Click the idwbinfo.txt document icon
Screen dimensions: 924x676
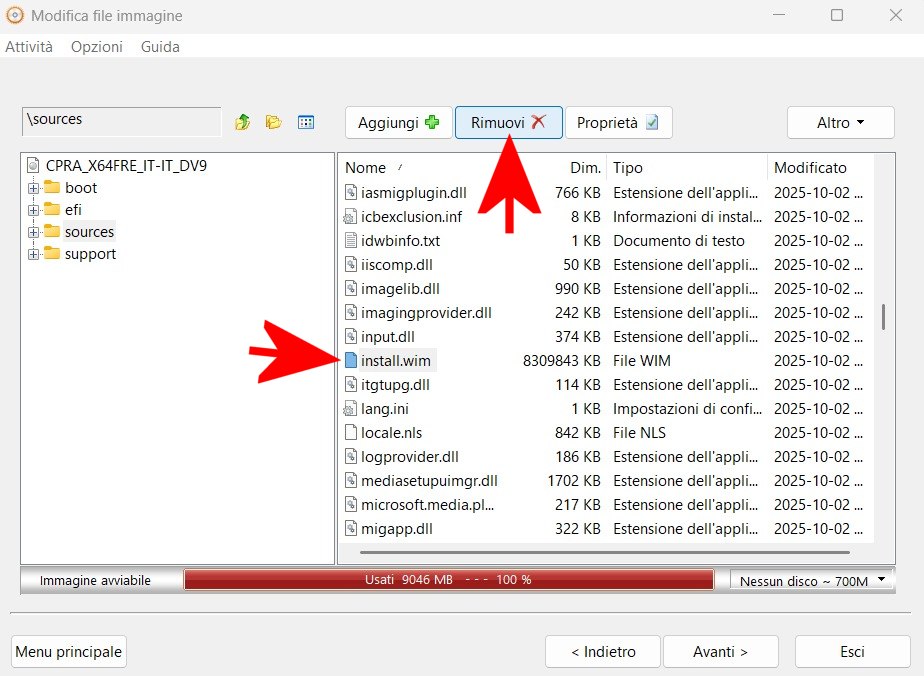(x=350, y=241)
